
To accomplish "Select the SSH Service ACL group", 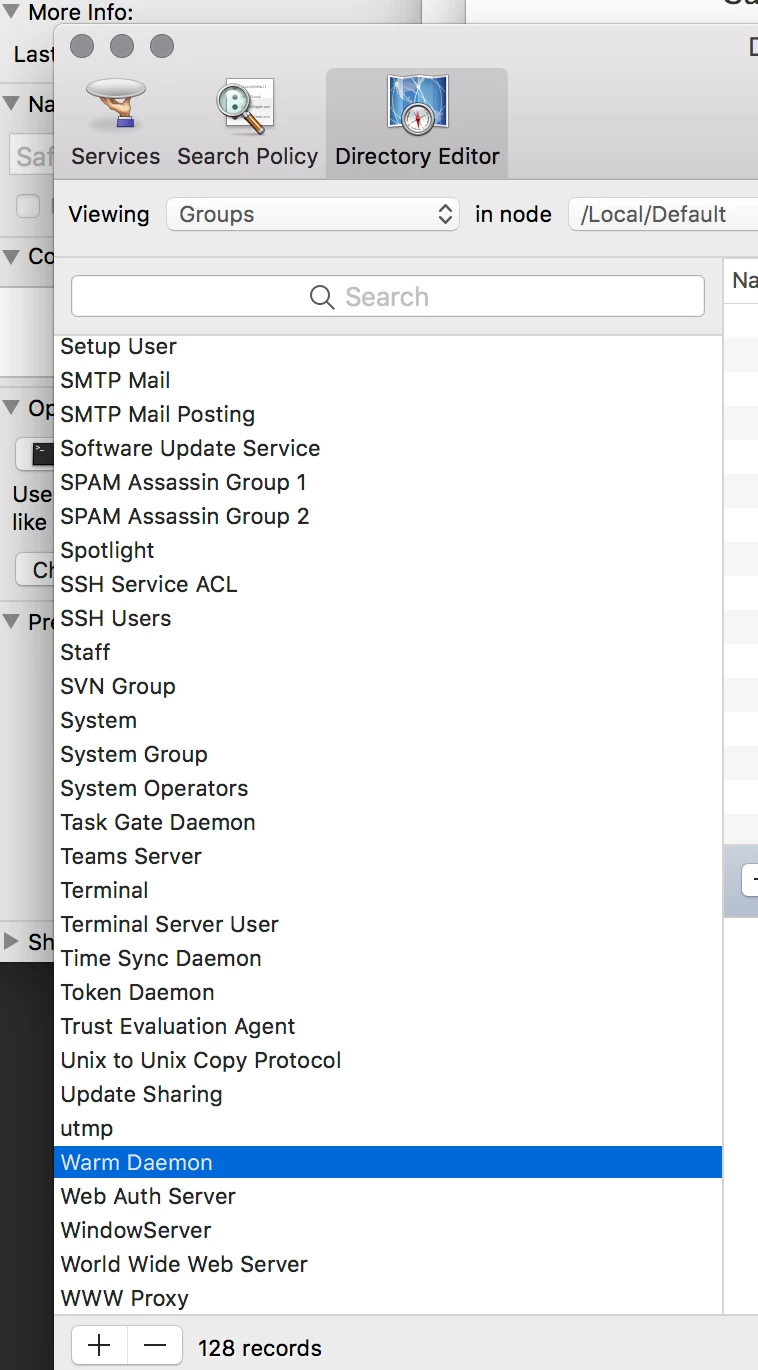I will (x=388, y=584).
